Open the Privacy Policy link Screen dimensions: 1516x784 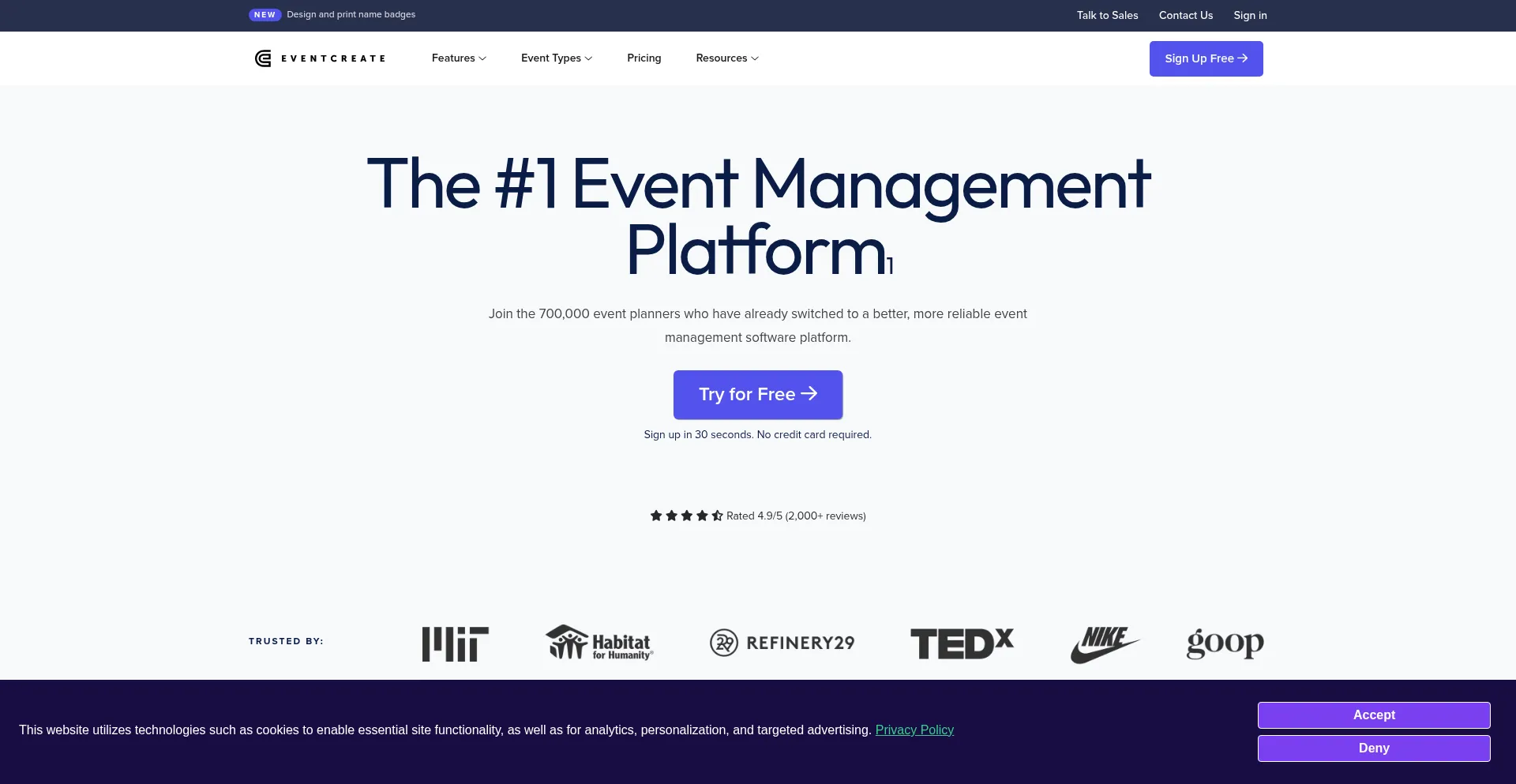[914, 730]
